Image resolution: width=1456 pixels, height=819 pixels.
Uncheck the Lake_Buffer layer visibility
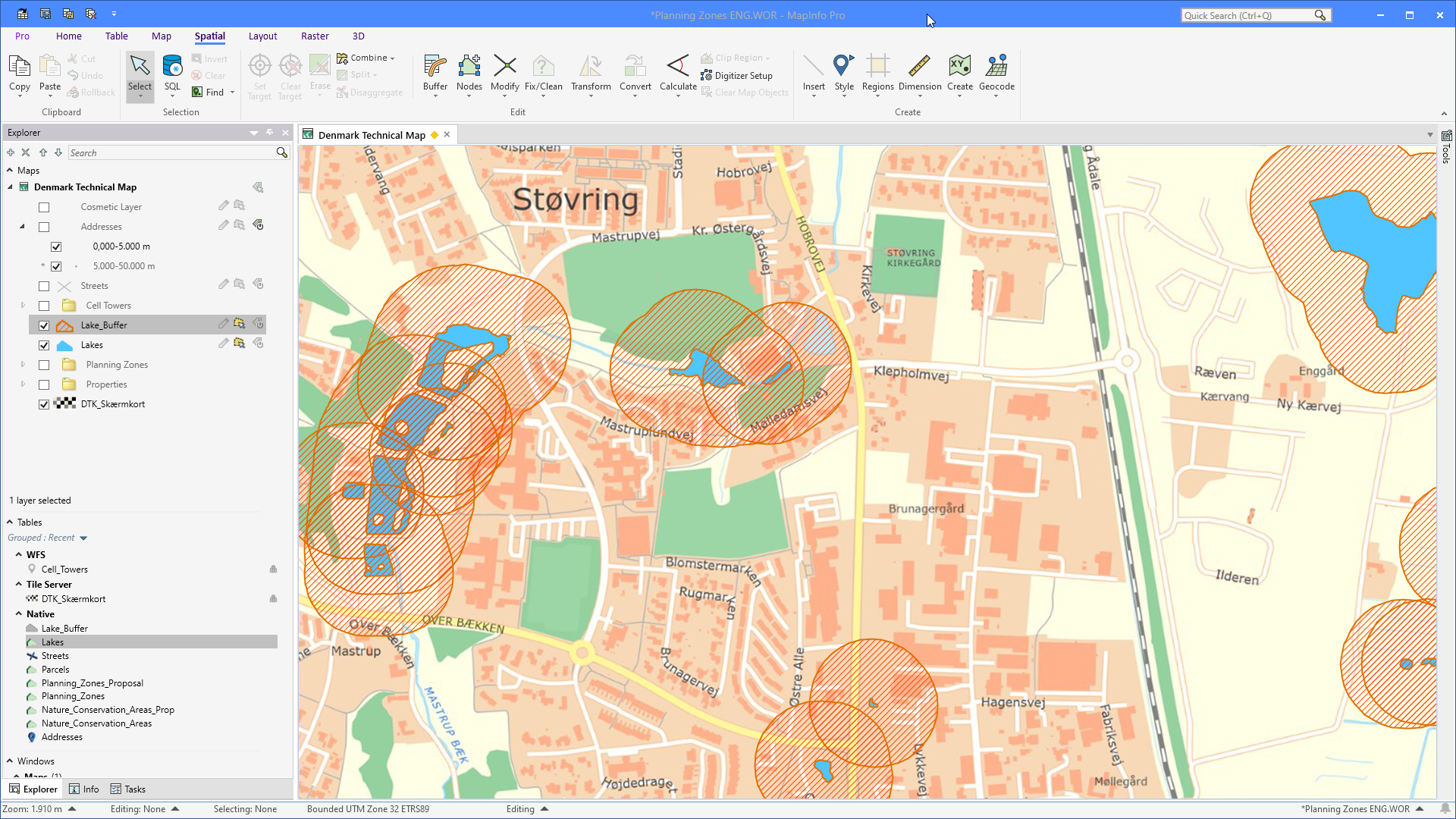44,325
